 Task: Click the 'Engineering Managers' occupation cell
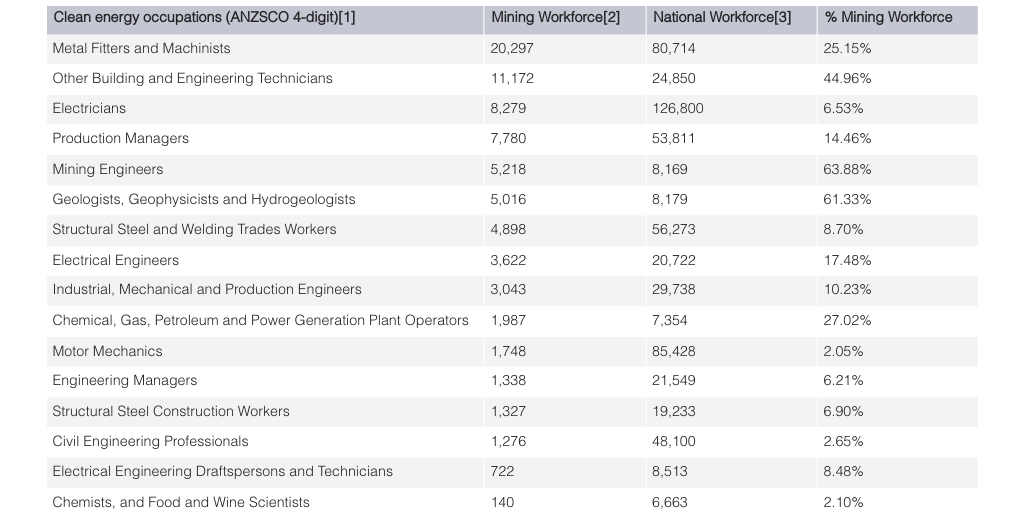click(x=125, y=380)
